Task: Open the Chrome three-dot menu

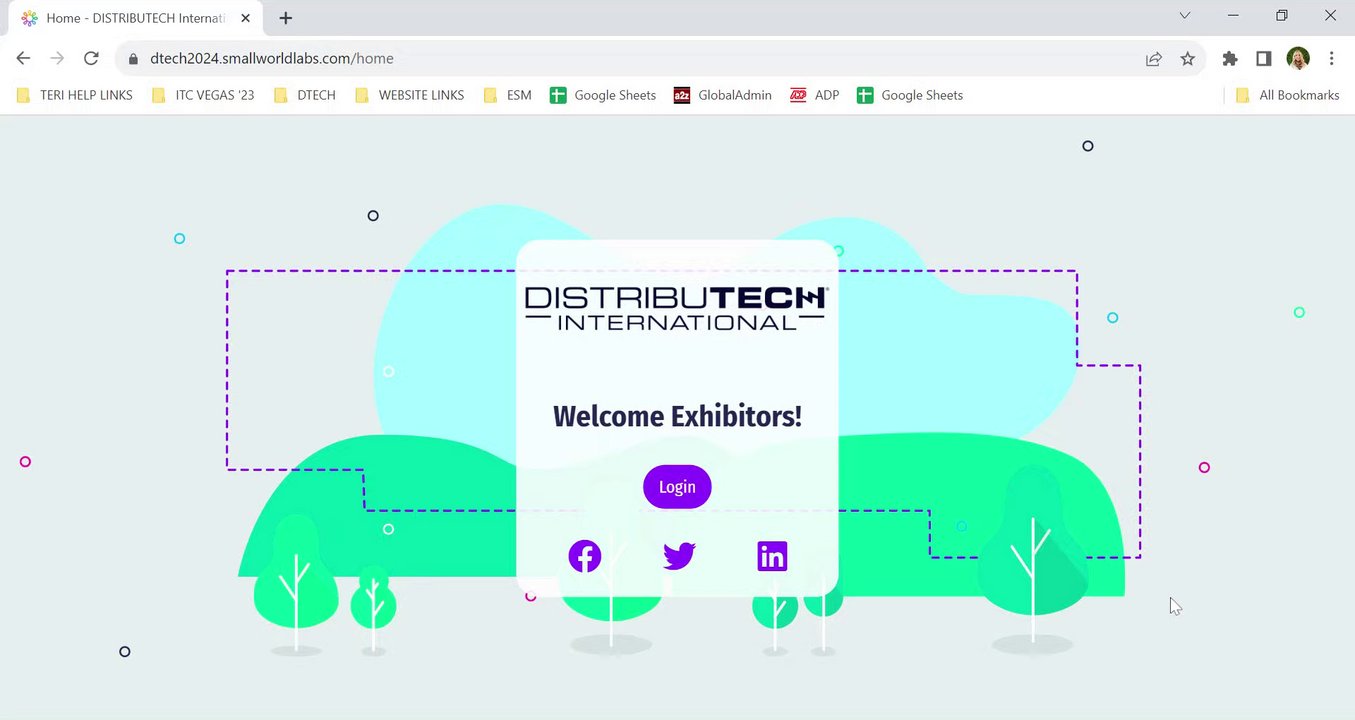Action: click(x=1331, y=59)
